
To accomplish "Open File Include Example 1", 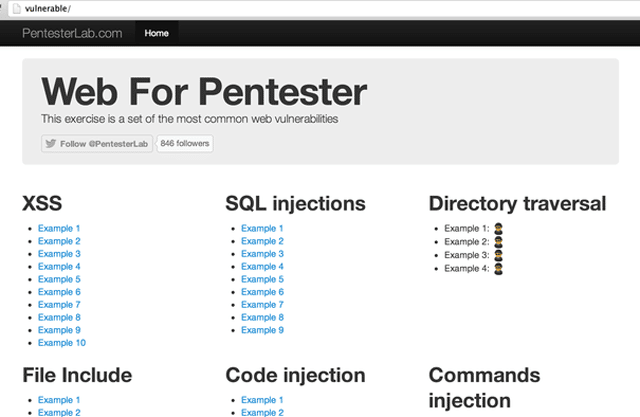I will click(59, 400).
